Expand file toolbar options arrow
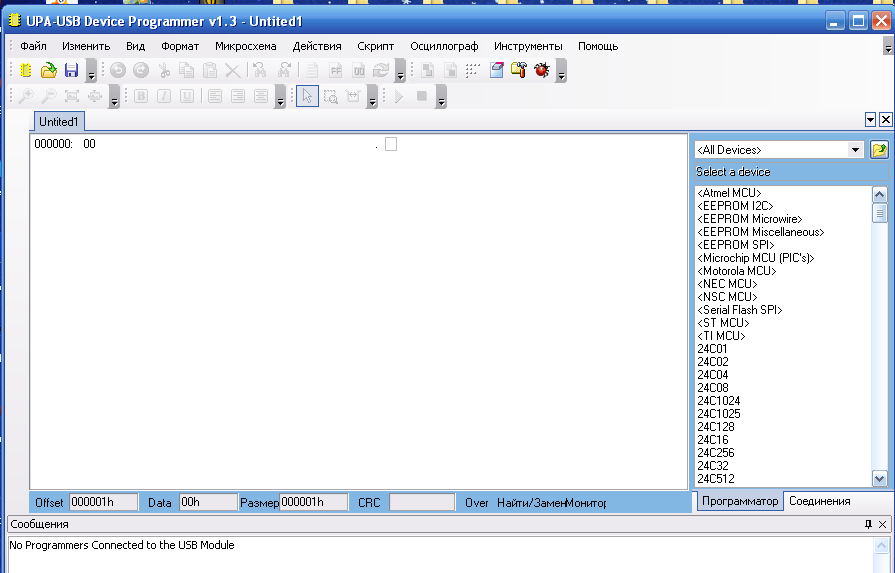The width and height of the screenshot is (895, 573). click(91, 71)
